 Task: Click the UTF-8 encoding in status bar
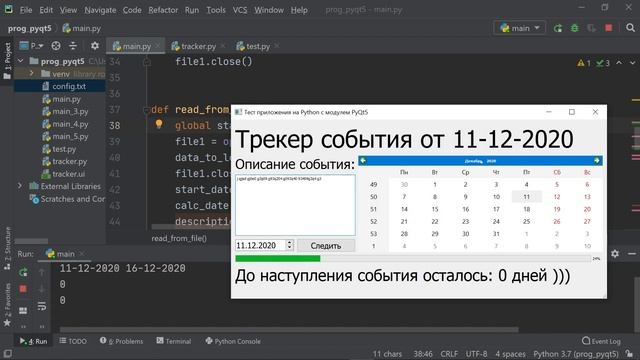[476, 354]
